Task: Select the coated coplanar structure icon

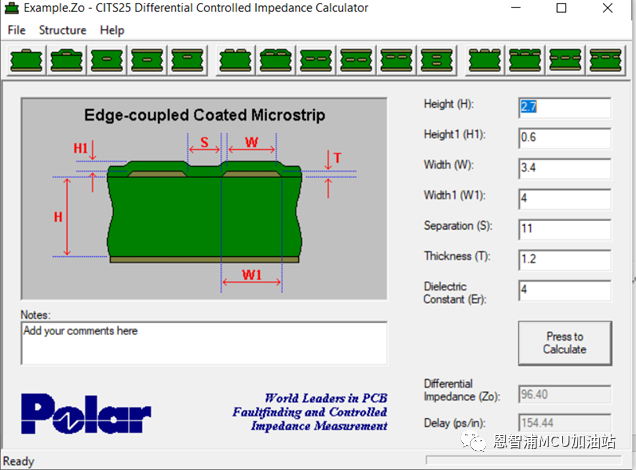Action: pyautogui.click(x=526, y=60)
